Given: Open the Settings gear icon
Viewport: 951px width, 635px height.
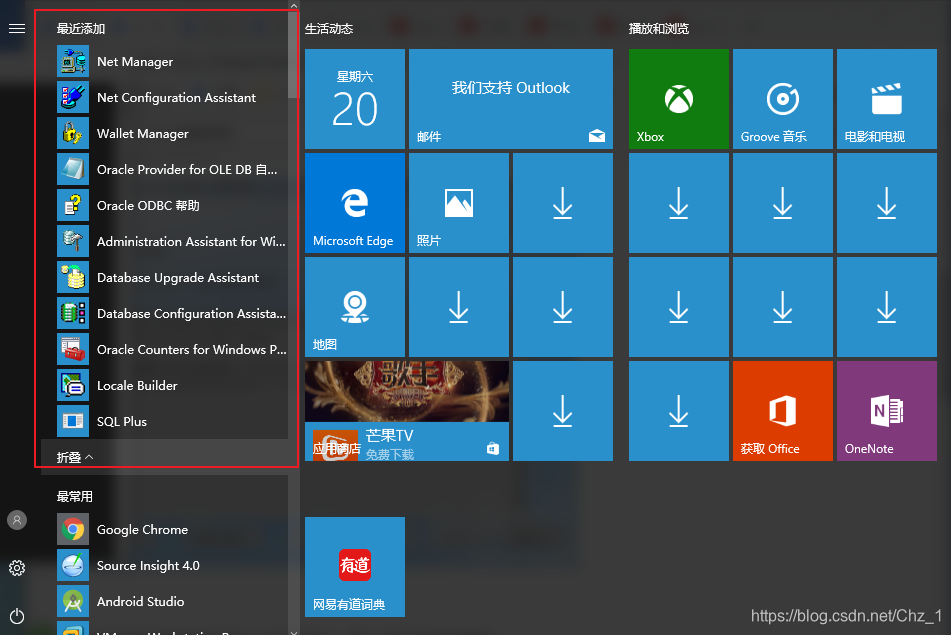Looking at the screenshot, I should [x=17, y=568].
